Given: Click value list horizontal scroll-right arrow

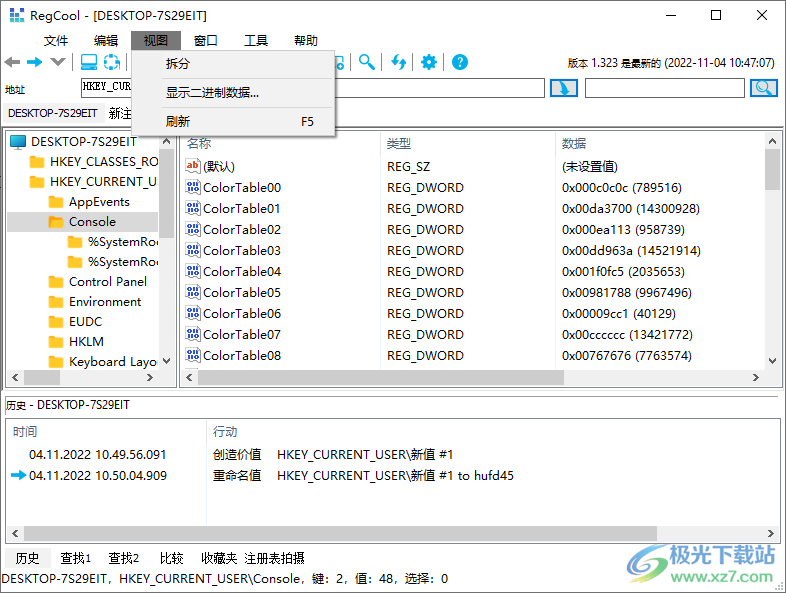Looking at the screenshot, I should click(x=755, y=377).
